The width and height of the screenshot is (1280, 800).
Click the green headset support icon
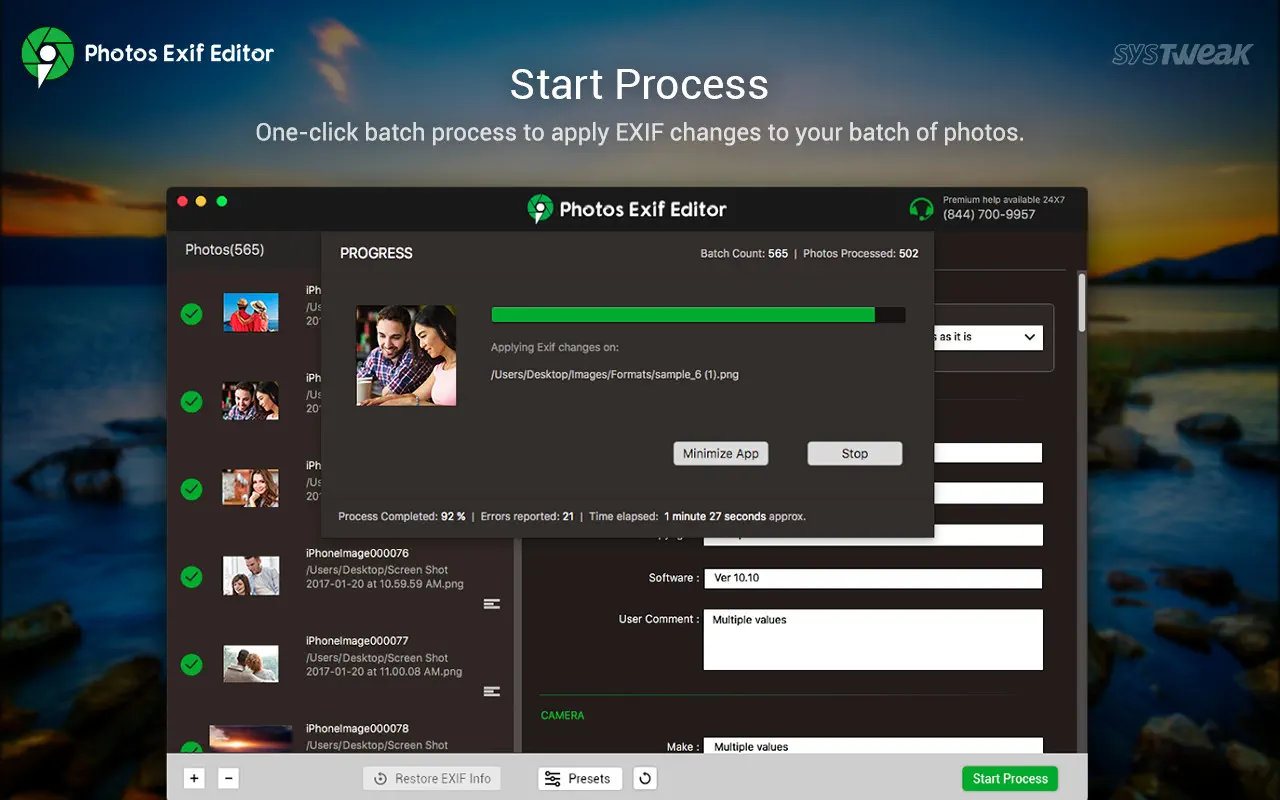(921, 208)
